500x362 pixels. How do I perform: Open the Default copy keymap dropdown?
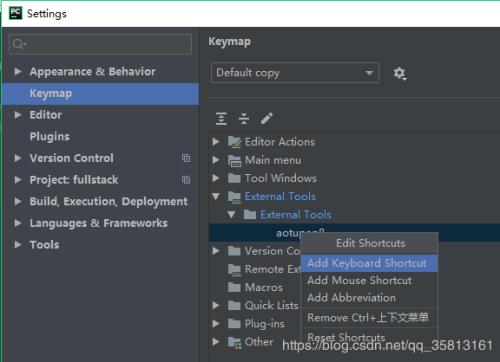(x=295, y=72)
